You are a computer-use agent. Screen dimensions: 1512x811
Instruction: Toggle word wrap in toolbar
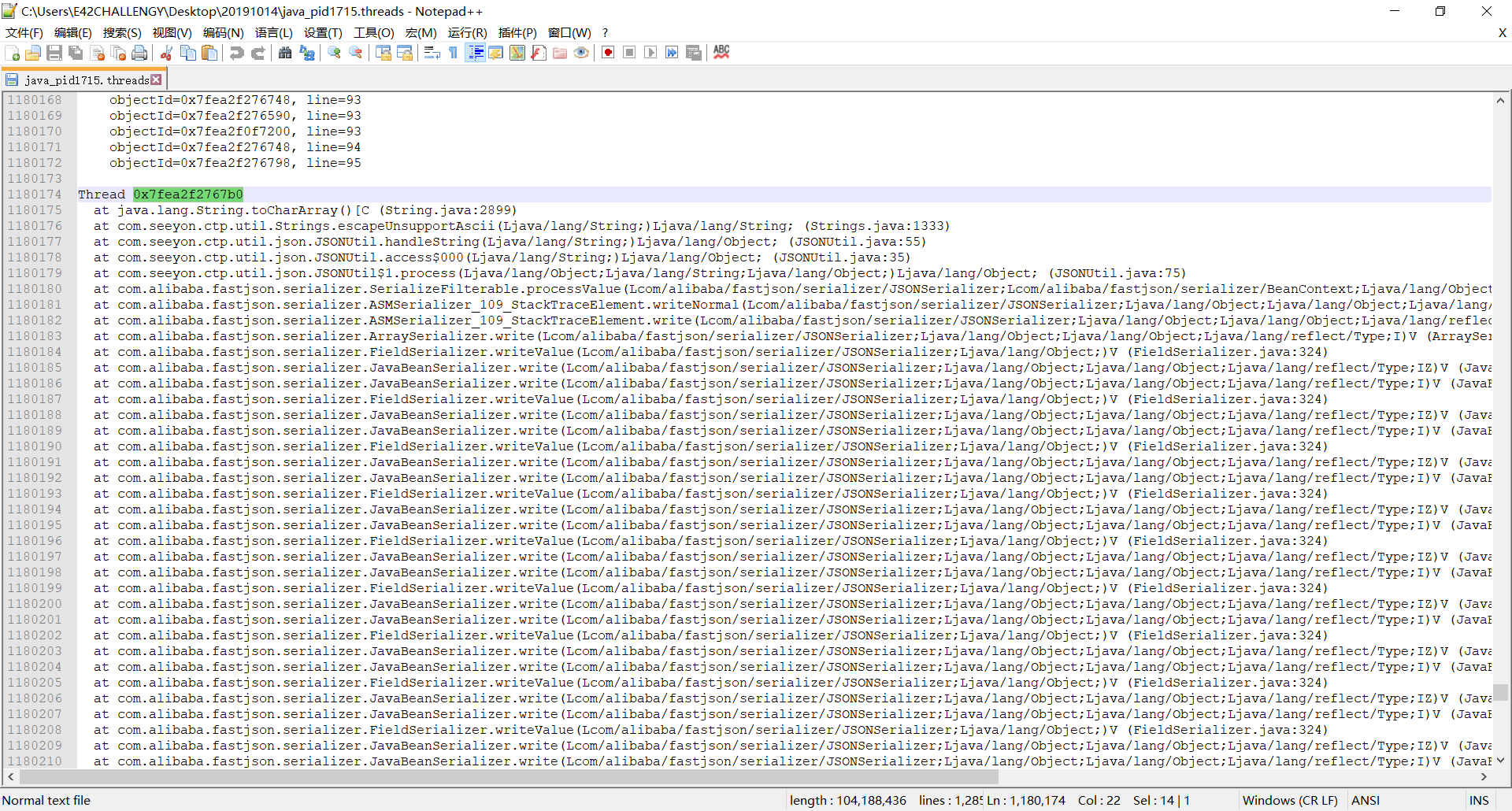coord(432,53)
